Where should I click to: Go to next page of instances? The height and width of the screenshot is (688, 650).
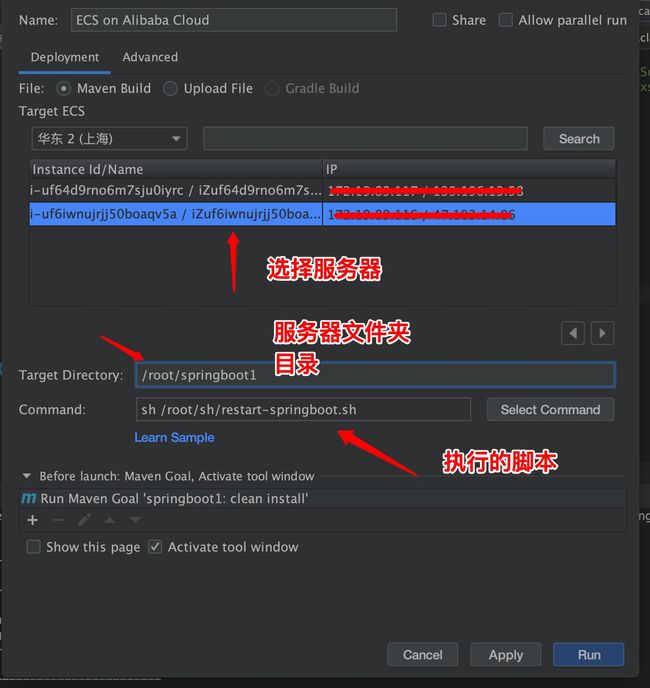(x=603, y=333)
